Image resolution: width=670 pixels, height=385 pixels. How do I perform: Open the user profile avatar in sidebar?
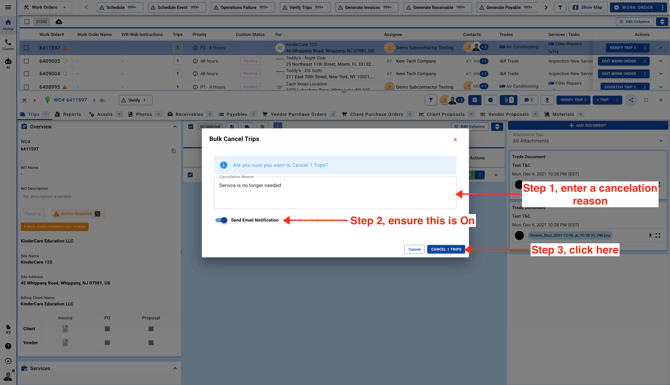click(x=8, y=376)
